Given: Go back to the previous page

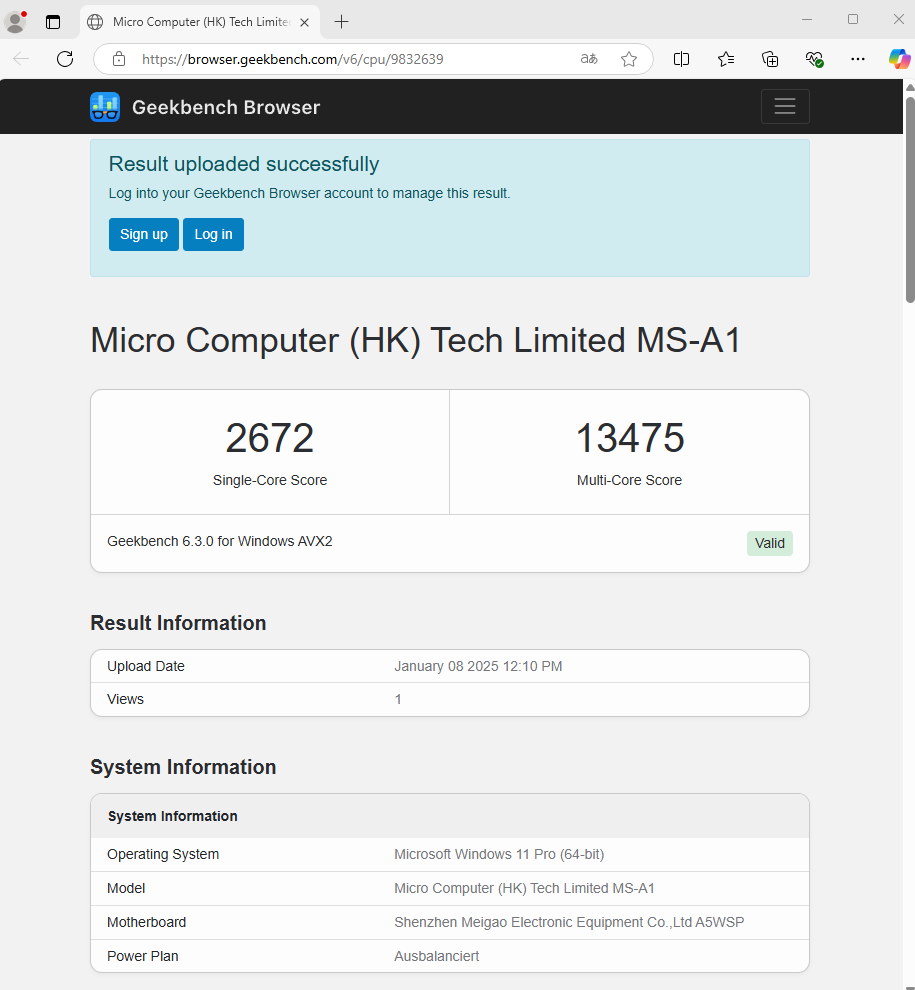Looking at the screenshot, I should point(21,59).
